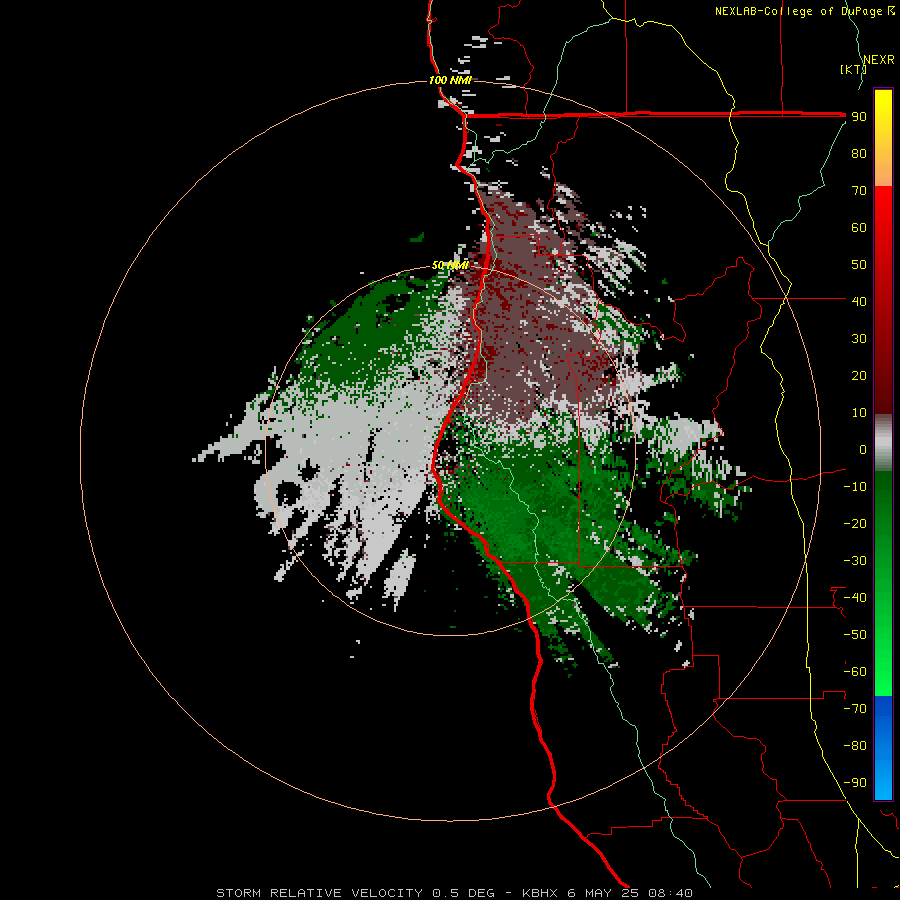Image resolution: width=900 pixels, height=900 pixels.
Task: Click the -90 knot scale value
Action: tap(855, 783)
